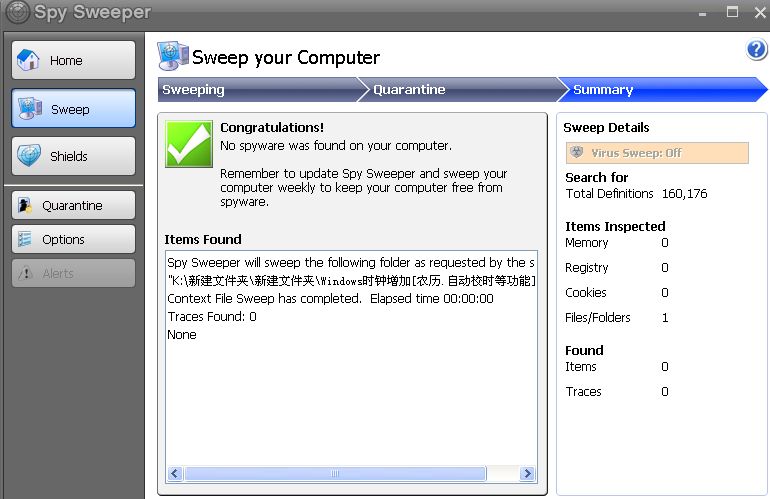Image resolution: width=770 pixels, height=499 pixels.
Task: Click the Home house icon
Action: 28,60
